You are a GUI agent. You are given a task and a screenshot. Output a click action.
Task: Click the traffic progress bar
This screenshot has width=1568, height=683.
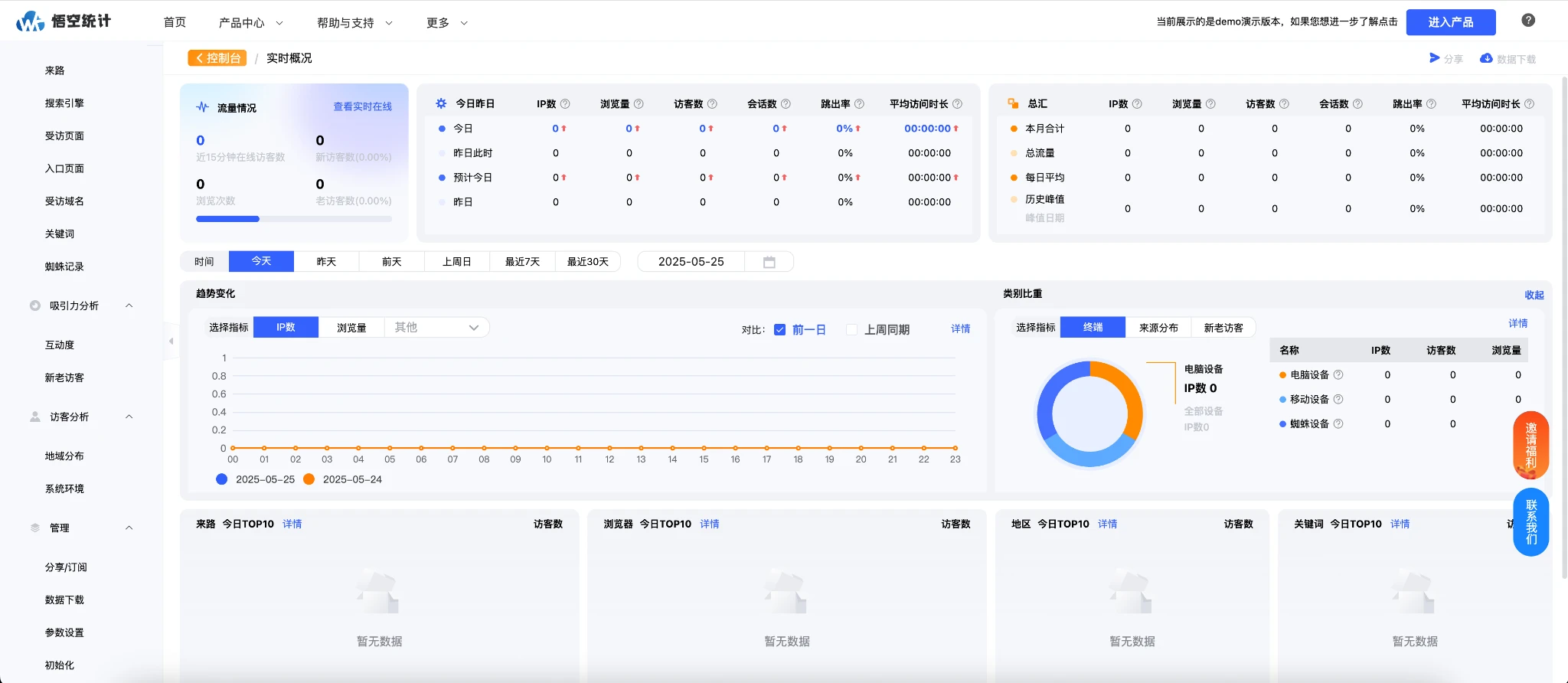pyautogui.click(x=293, y=219)
